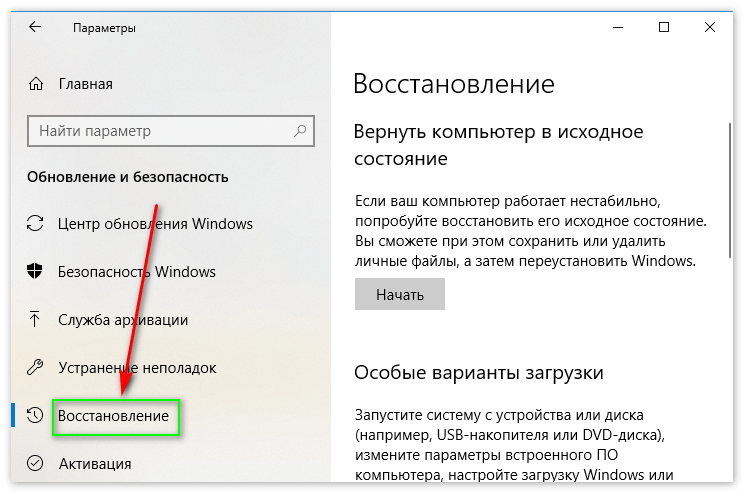Open Активация section
The image size is (744, 493).
pos(95,464)
